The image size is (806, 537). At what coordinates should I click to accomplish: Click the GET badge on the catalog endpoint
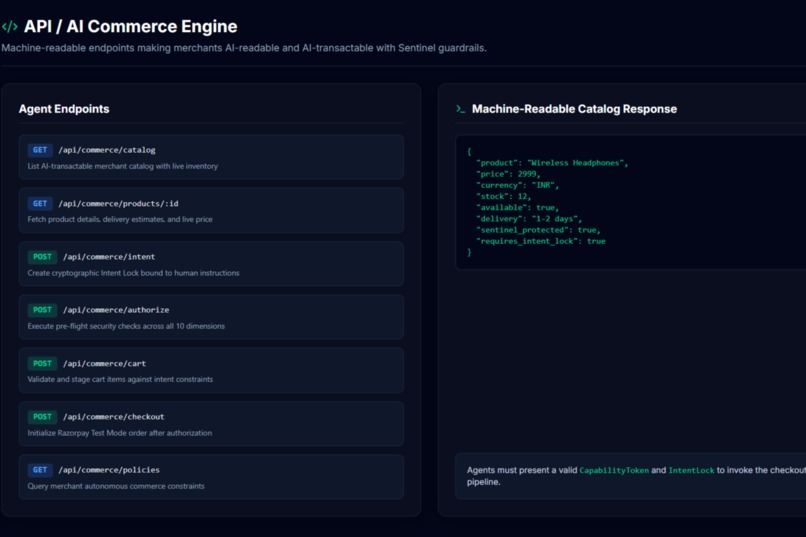click(x=40, y=150)
